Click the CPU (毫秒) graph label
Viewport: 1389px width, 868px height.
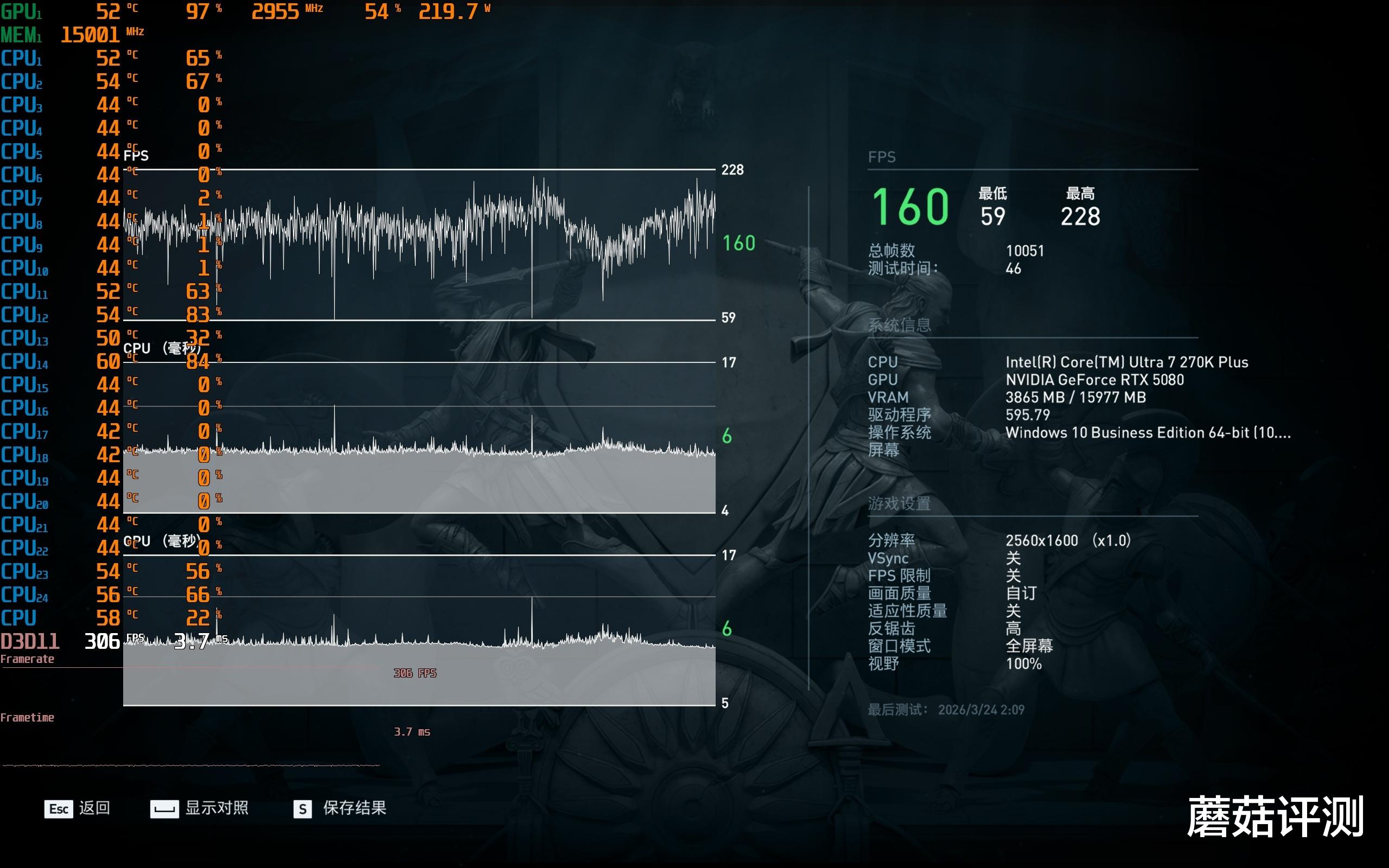(x=162, y=348)
